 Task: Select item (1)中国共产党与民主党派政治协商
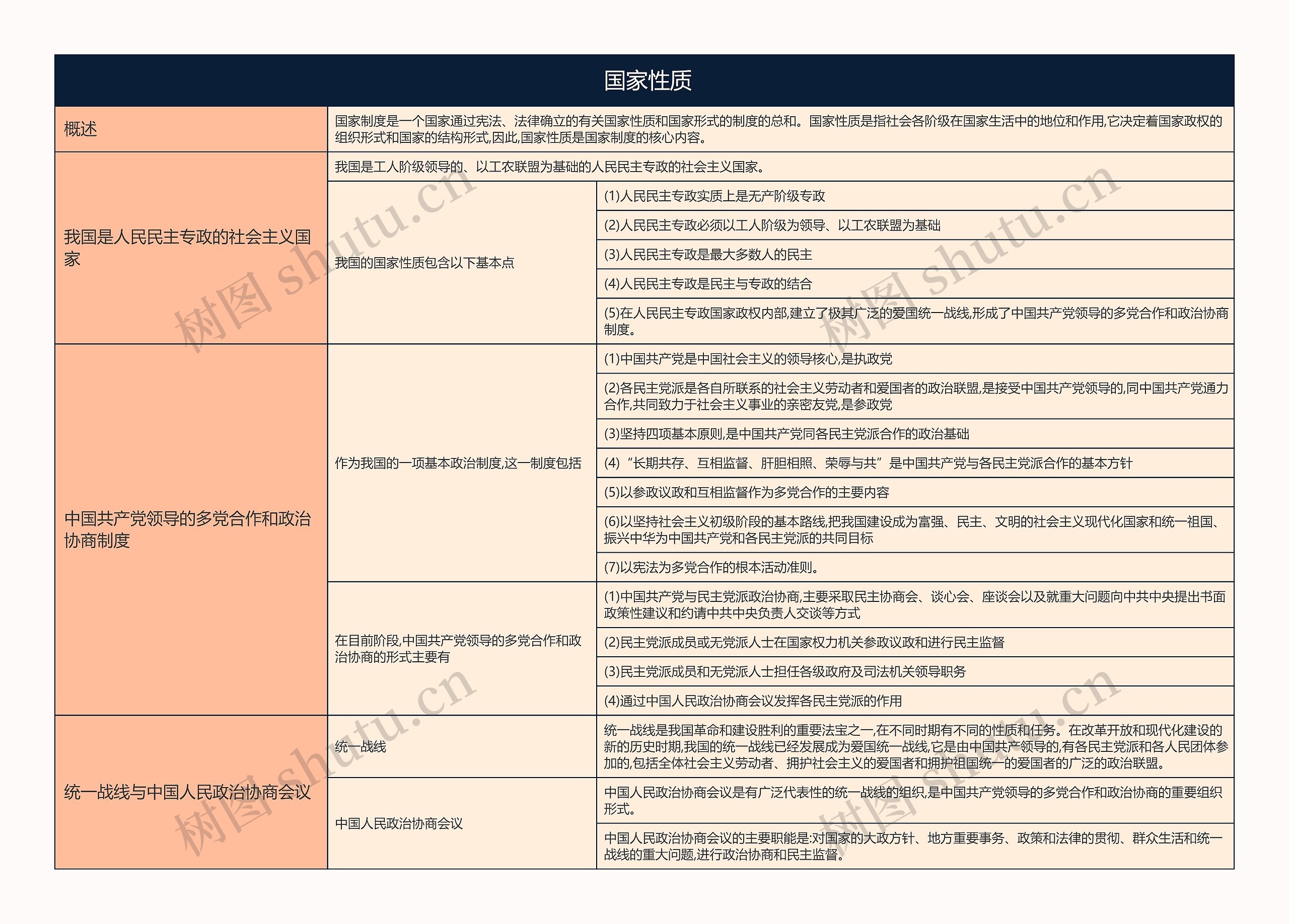(x=915, y=604)
